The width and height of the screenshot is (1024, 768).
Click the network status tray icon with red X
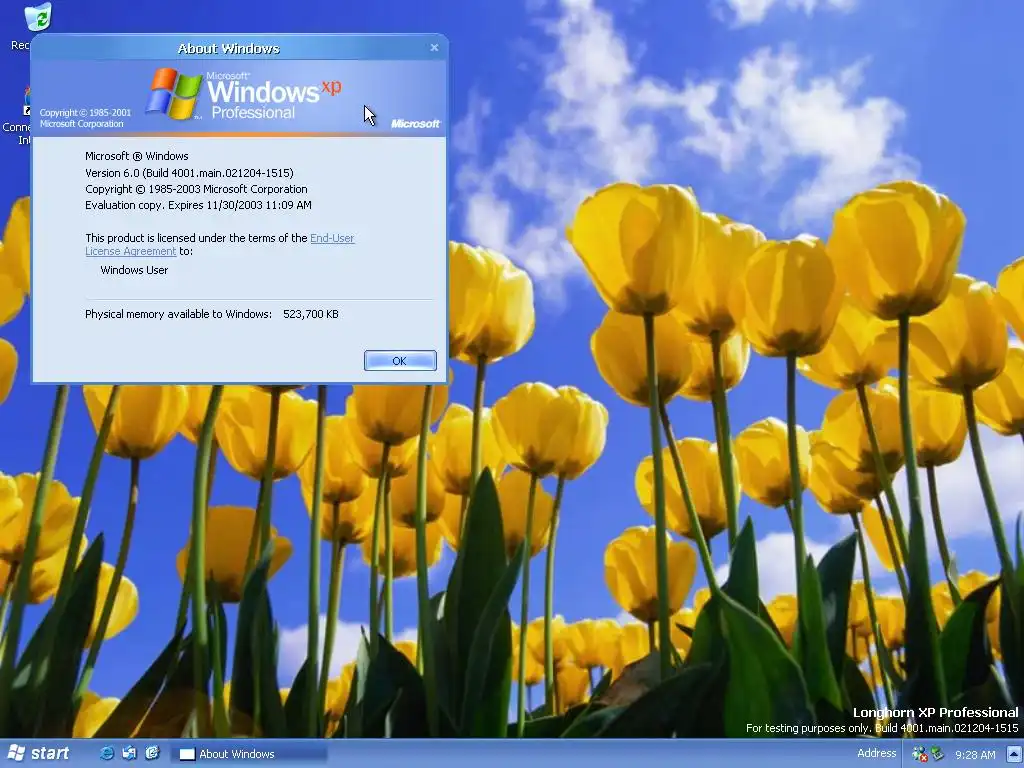click(920, 754)
